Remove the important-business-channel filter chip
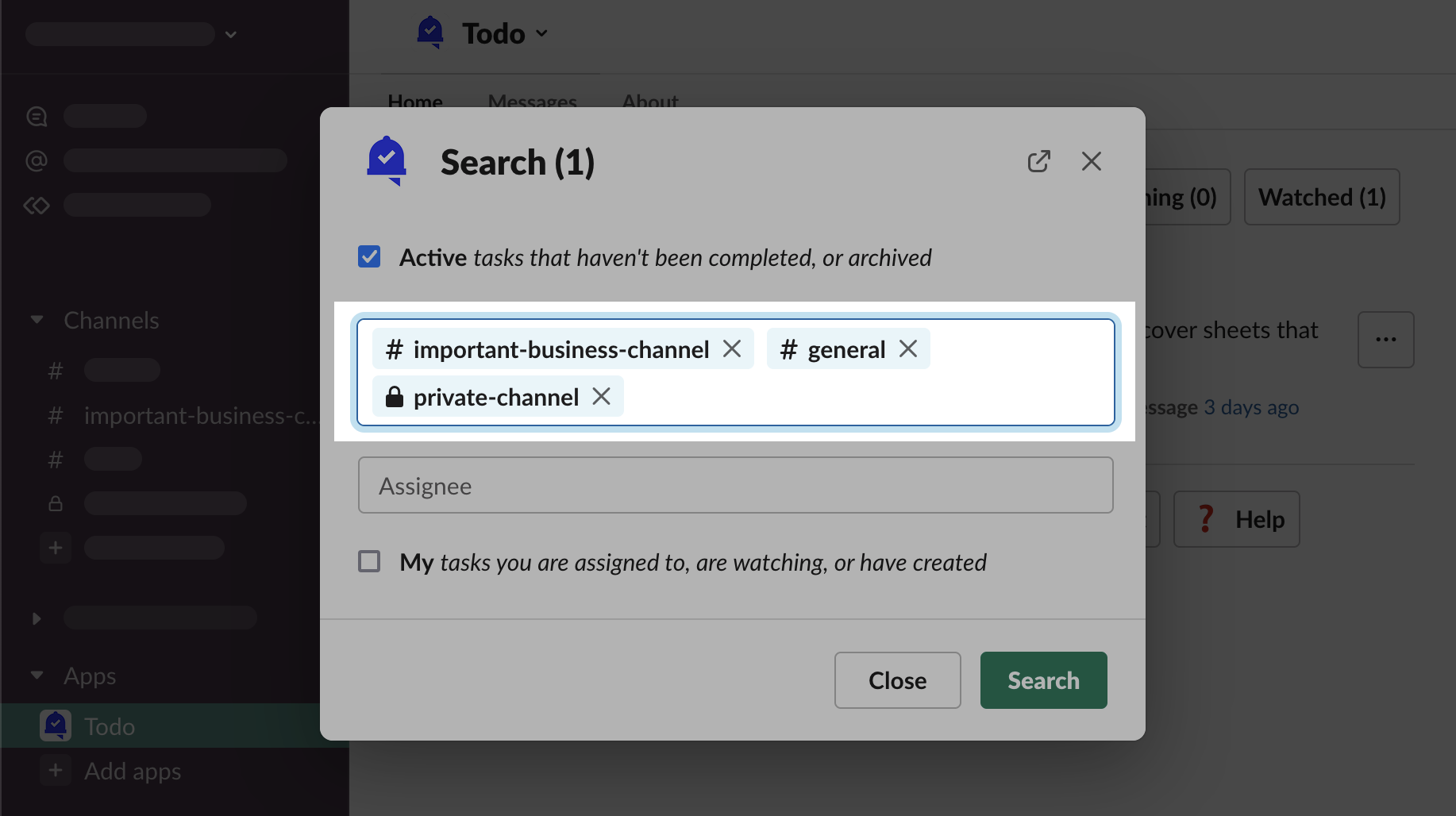Screen dimensions: 1456x816 [732, 348]
